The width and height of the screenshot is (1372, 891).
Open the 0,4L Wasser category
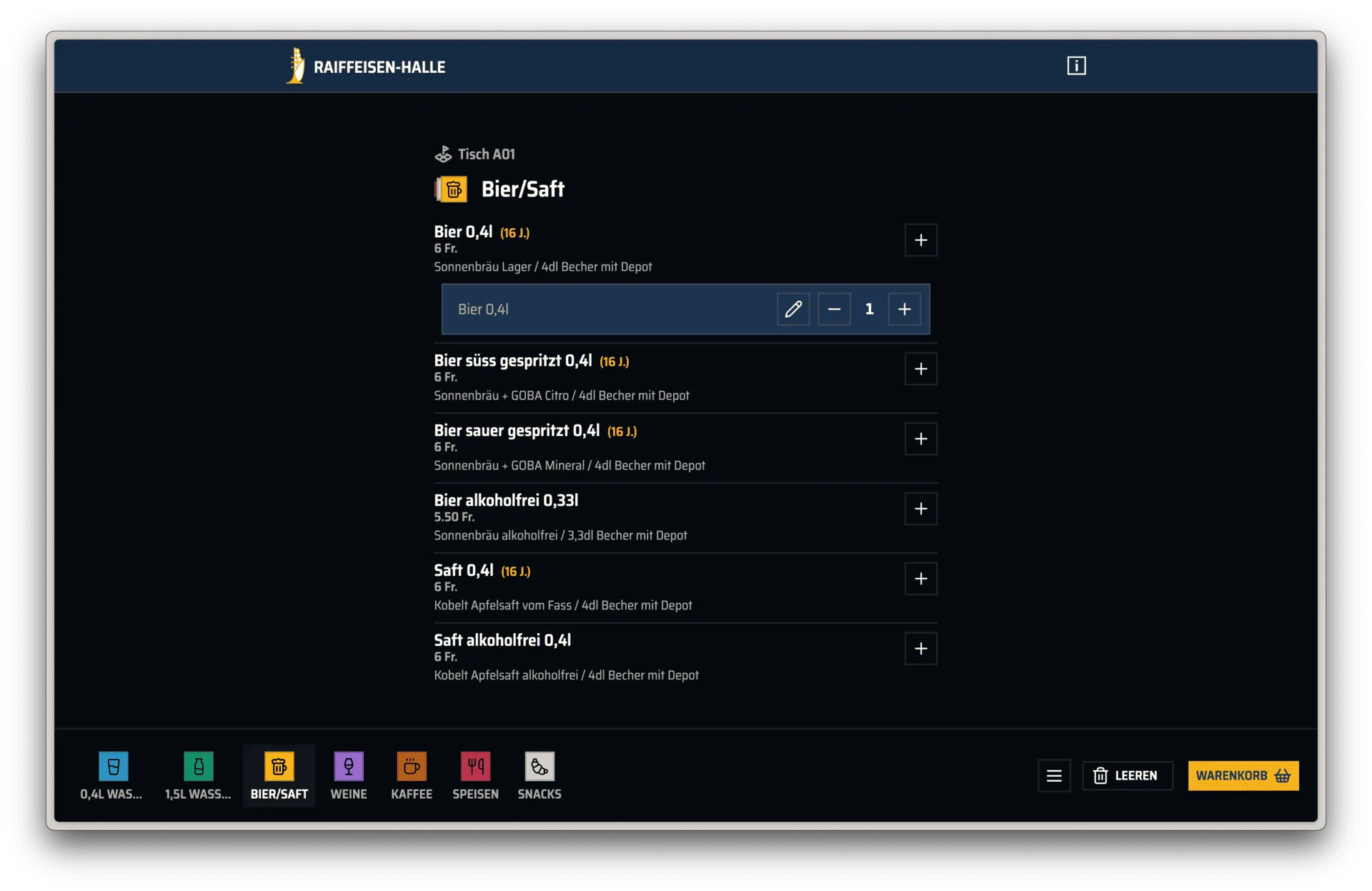[113, 775]
